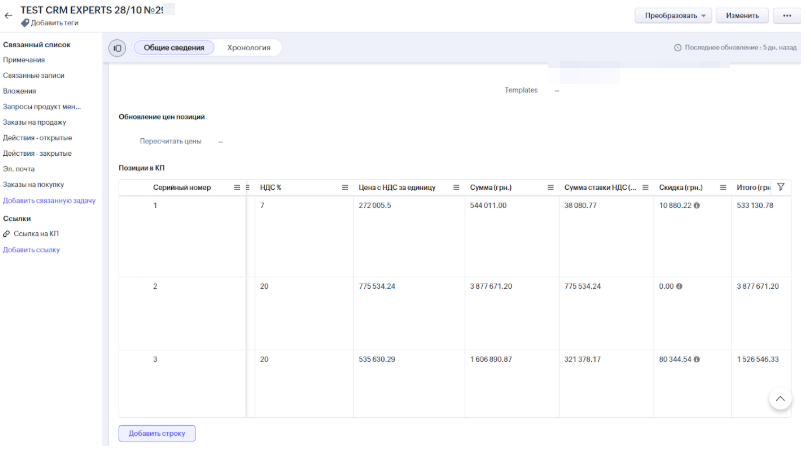
Task: Open Действия - закрытые in sidebar
Action: [37, 153]
